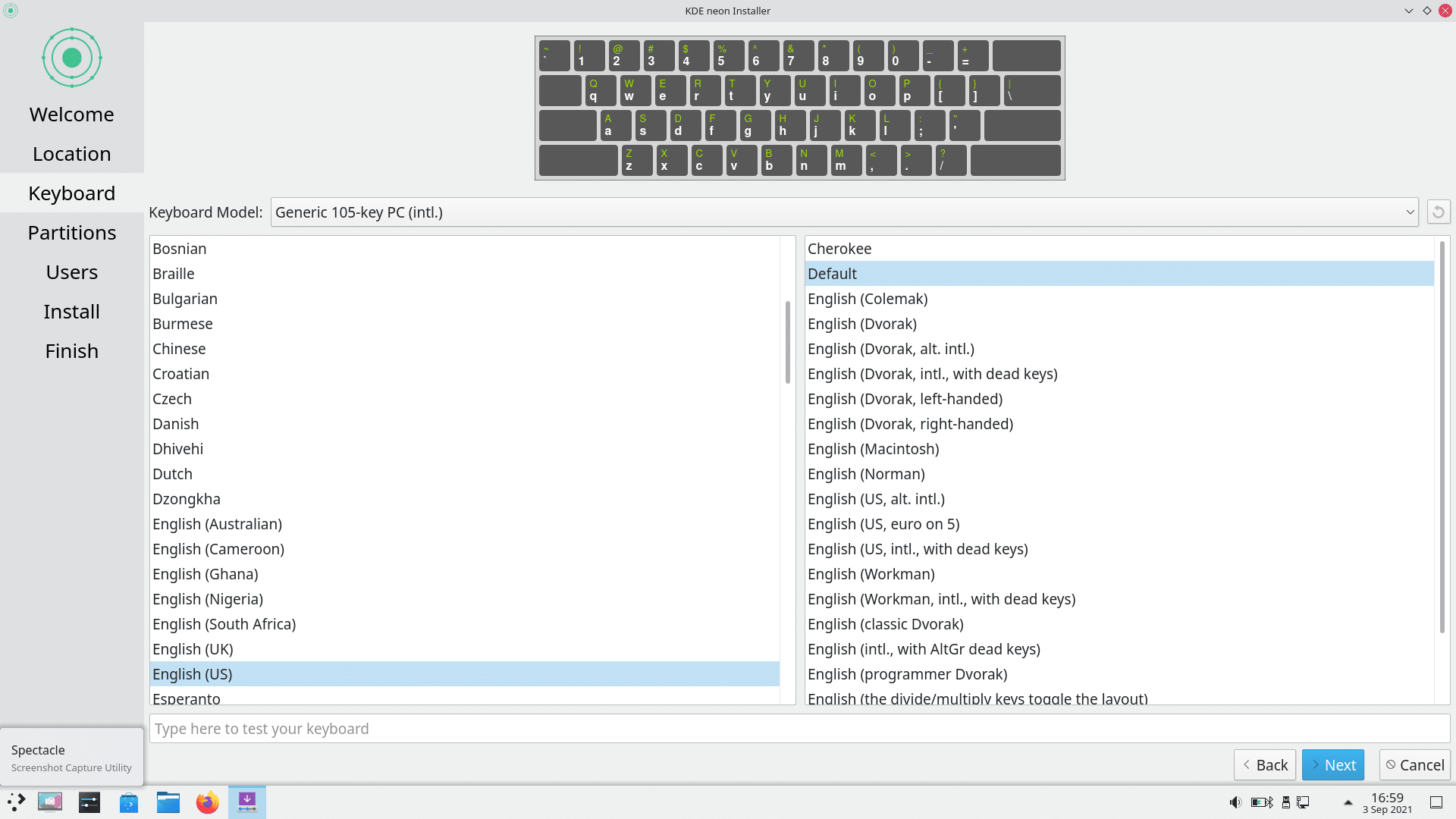The height and width of the screenshot is (819, 1456).
Task: Click the Back button
Action: (x=1264, y=765)
